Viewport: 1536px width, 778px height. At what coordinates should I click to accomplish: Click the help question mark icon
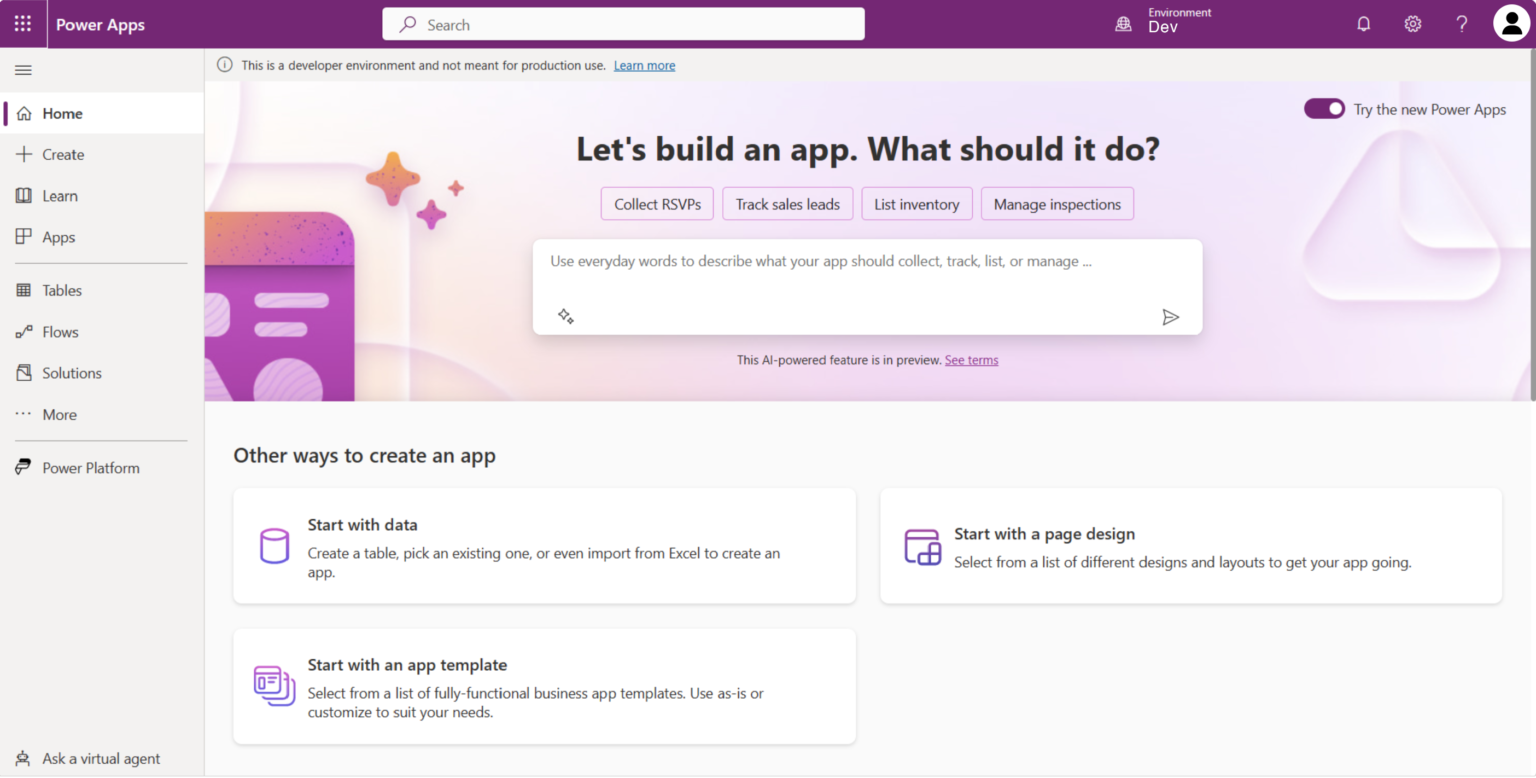pos(1461,23)
